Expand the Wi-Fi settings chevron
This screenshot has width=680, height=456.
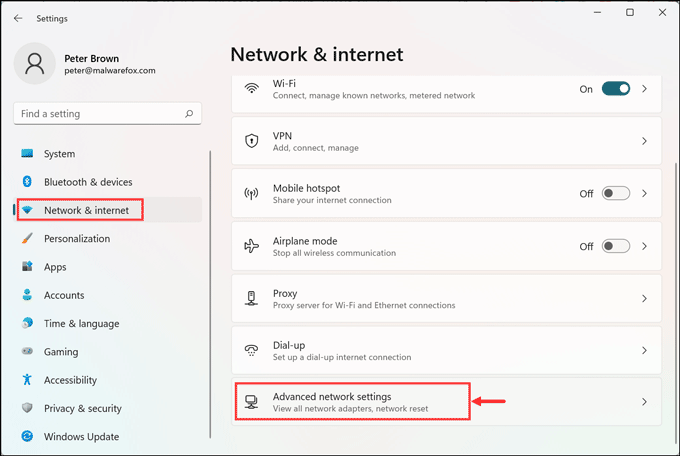tap(645, 89)
